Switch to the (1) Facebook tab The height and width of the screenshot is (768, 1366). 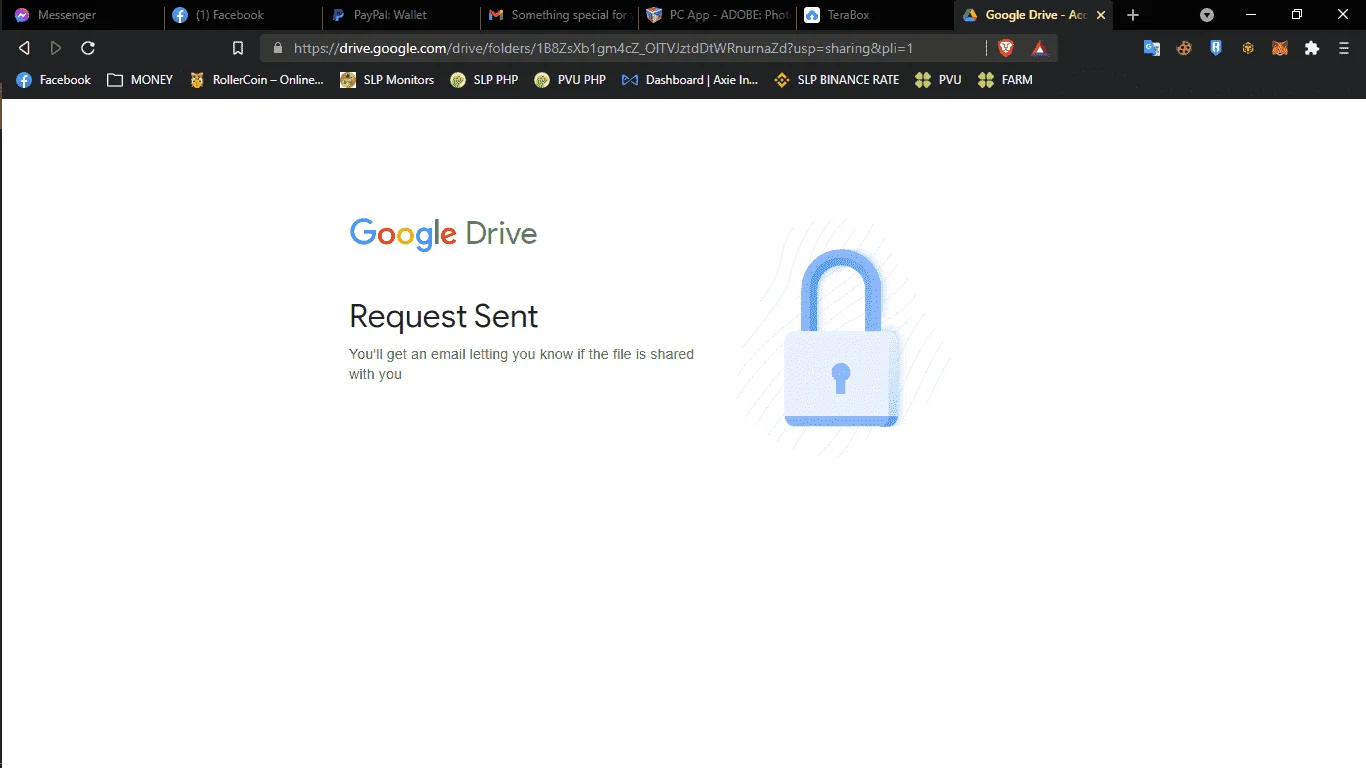pyautogui.click(x=243, y=15)
